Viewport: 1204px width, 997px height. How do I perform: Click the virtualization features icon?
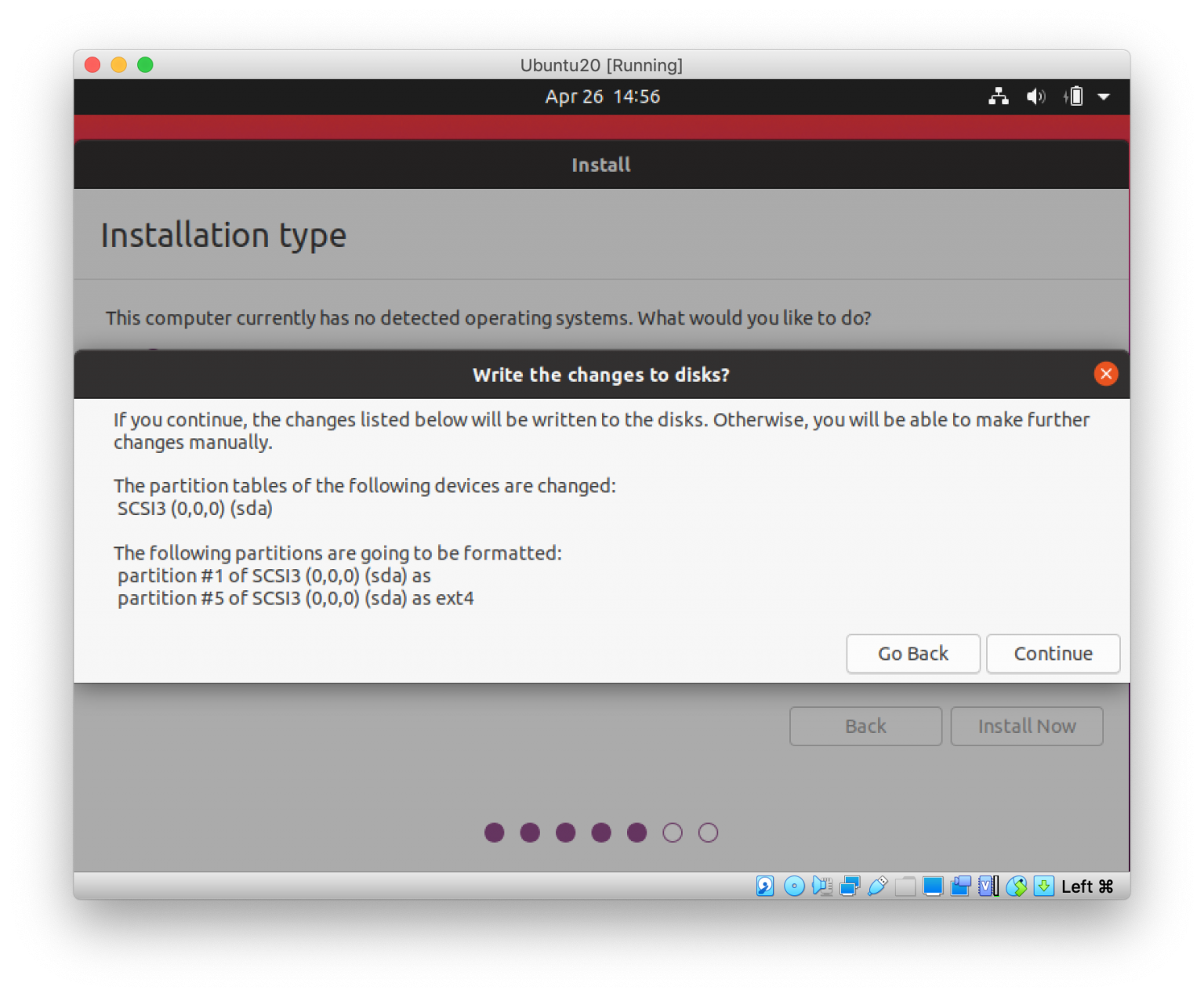[987, 886]
